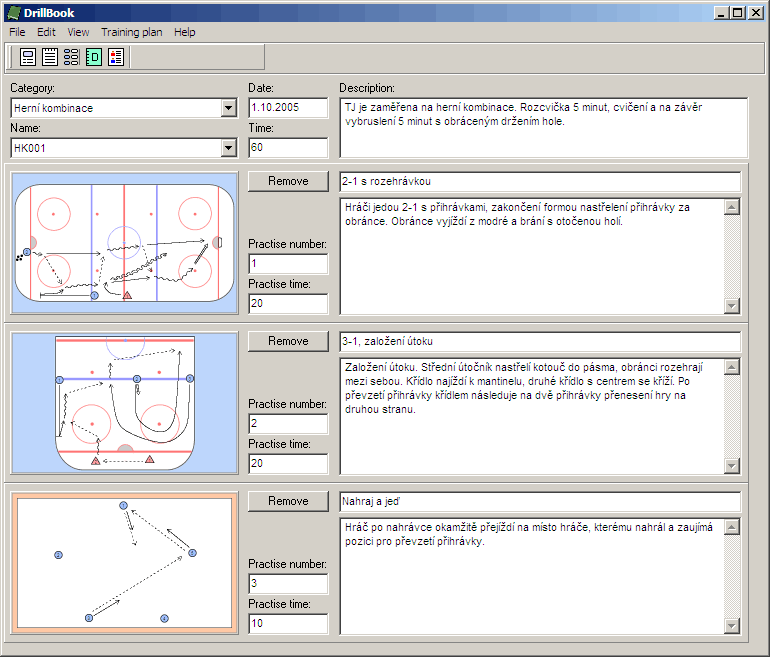Open the Edit menu
Screen dimensions: 770x657
[x=47, y=32]
